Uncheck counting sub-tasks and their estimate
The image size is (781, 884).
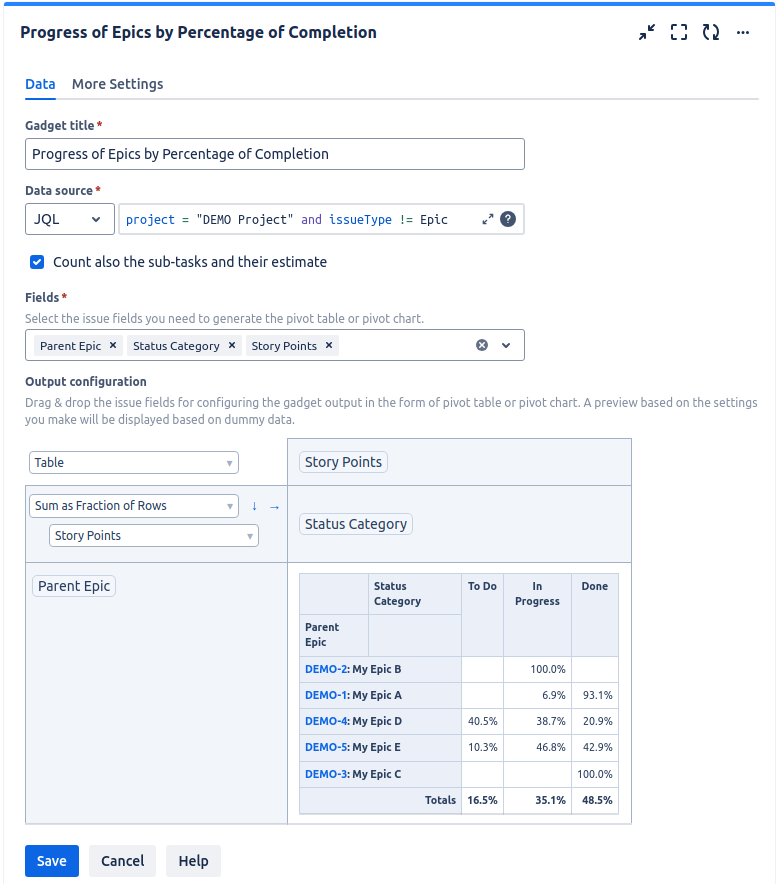tap(37, 262)
